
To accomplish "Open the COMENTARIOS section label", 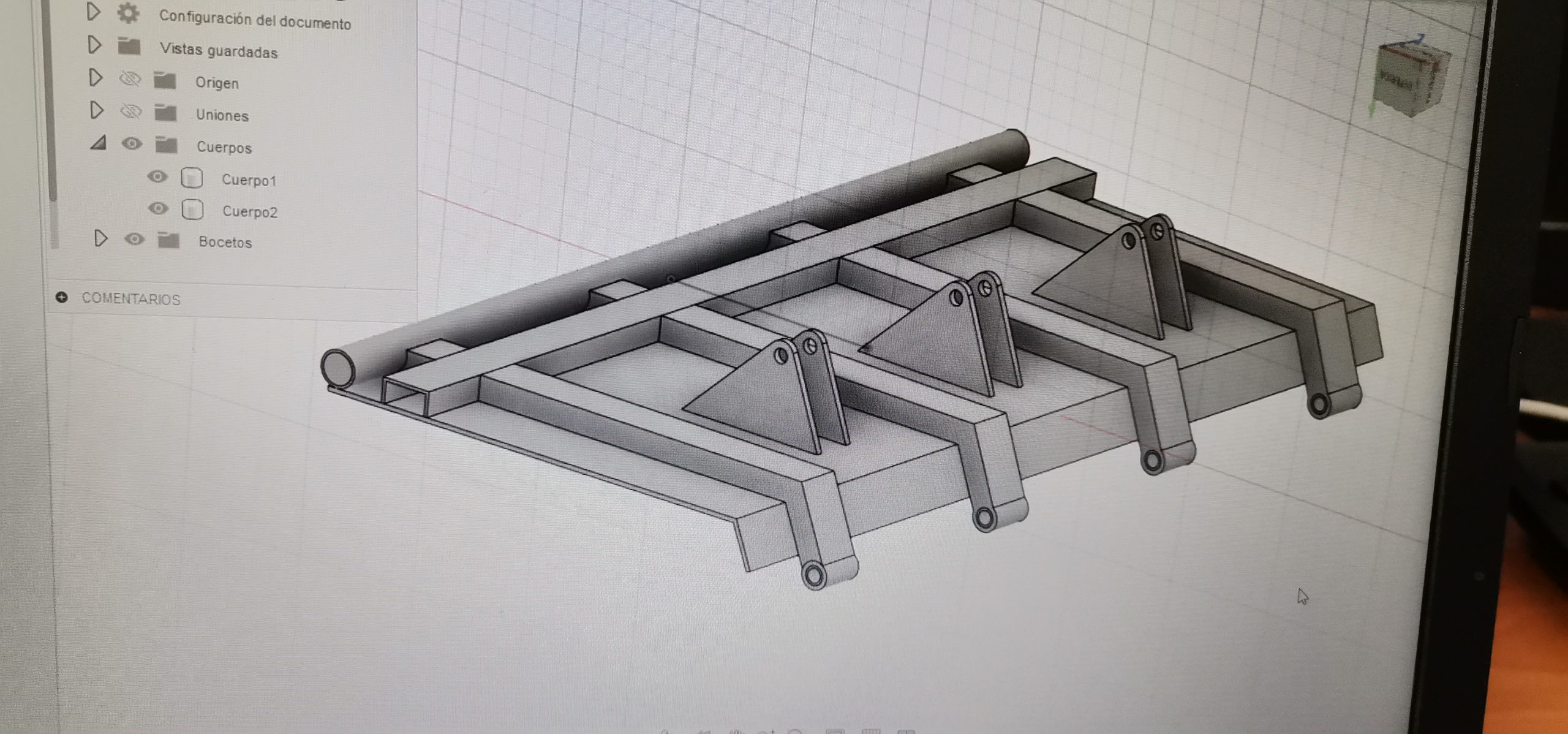I will (131, 299).
